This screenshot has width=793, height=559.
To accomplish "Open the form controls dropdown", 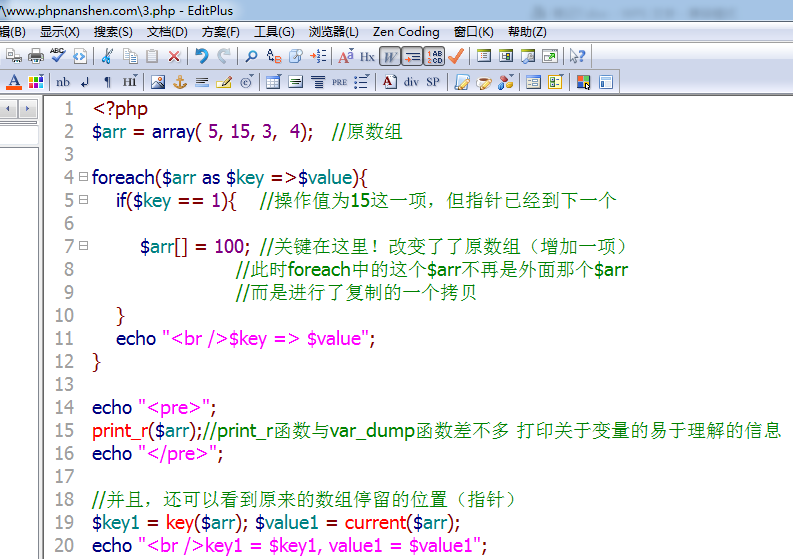I will click(x=555, y=82).
